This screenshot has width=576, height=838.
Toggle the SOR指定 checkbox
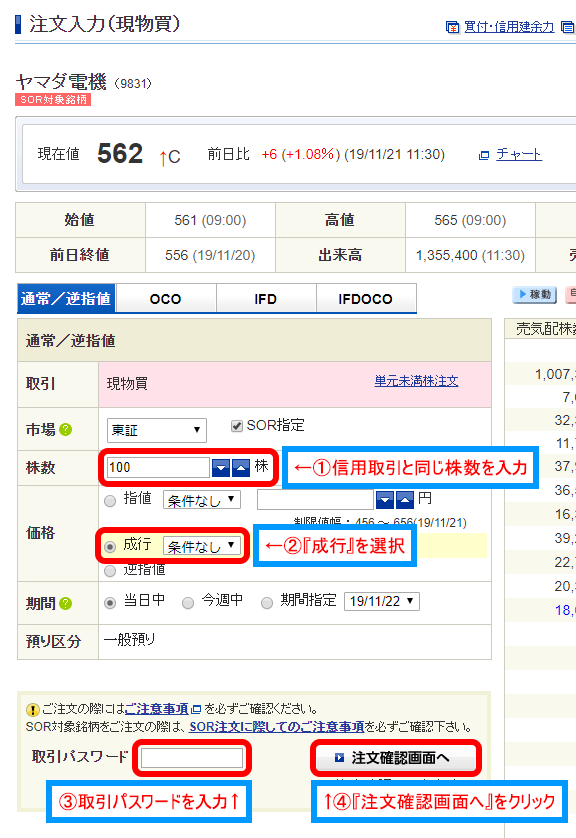pos(237,426)
